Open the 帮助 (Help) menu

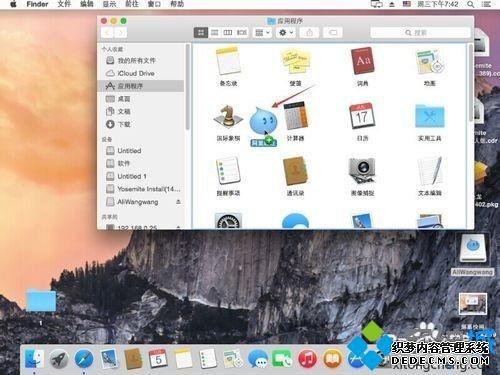(177, 4)
